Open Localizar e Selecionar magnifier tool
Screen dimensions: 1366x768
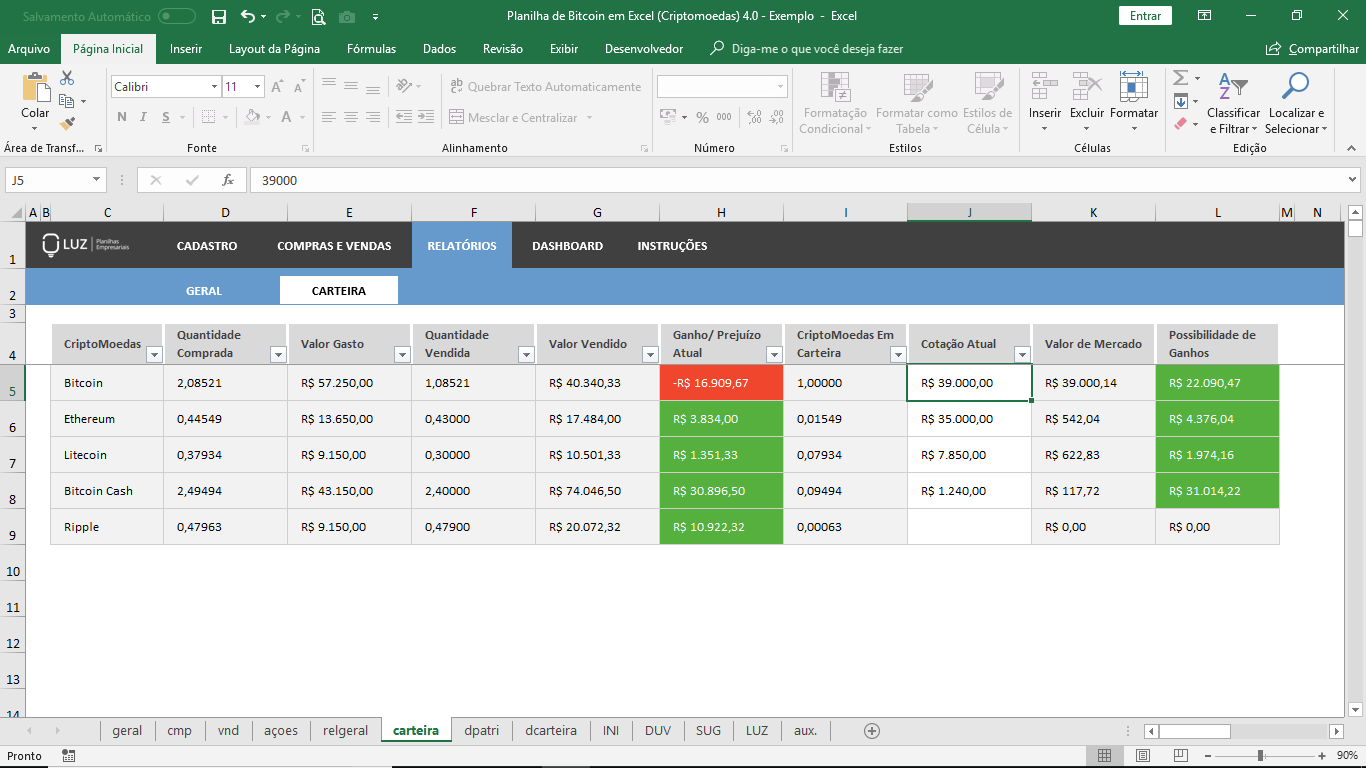(1295, 87)
